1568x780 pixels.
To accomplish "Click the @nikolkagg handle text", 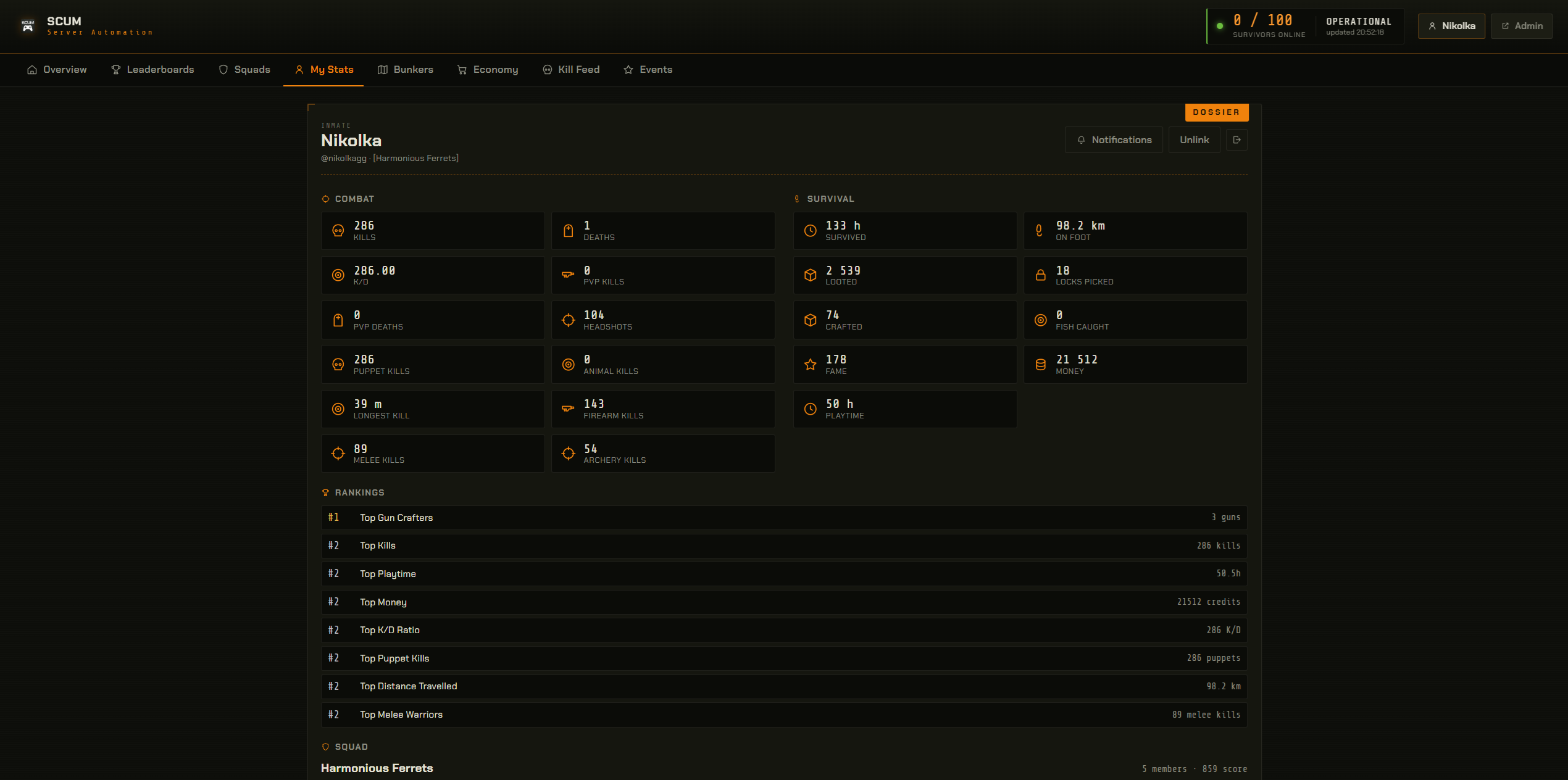I will click(x=344, y=159).
